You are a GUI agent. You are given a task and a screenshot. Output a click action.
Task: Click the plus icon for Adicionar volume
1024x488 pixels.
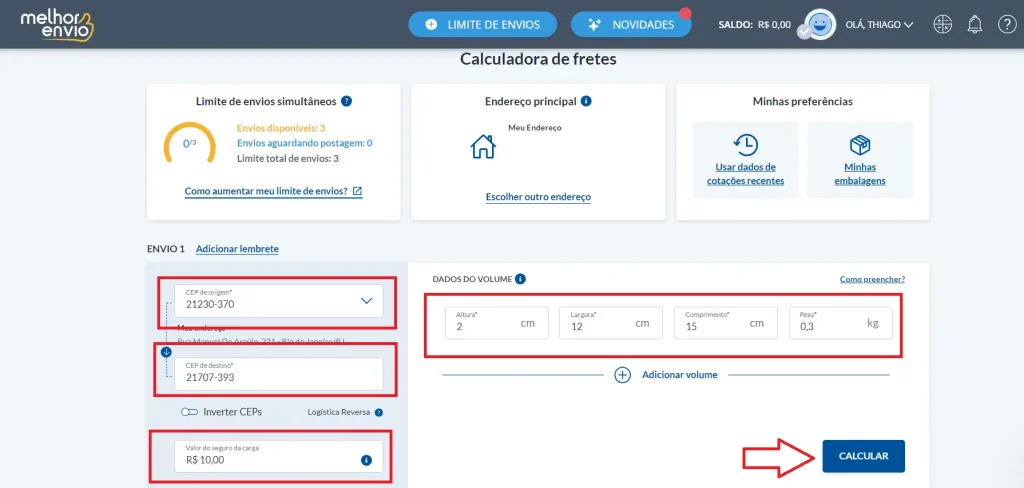[623, 375]
